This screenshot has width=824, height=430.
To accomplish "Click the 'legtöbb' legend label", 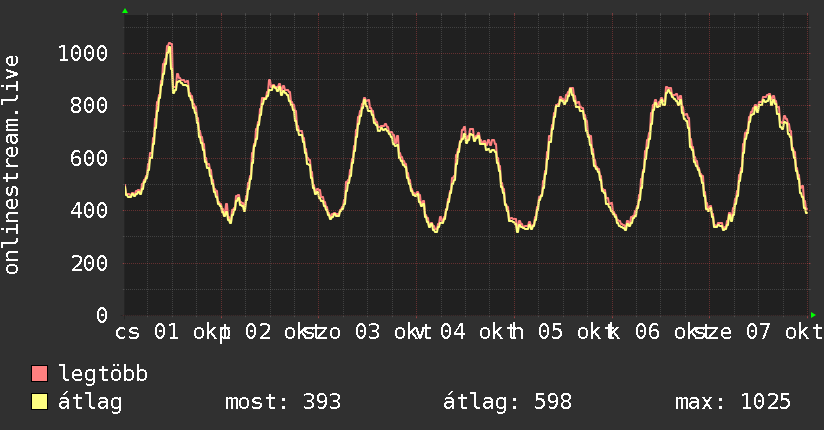I will pos(103,373).
